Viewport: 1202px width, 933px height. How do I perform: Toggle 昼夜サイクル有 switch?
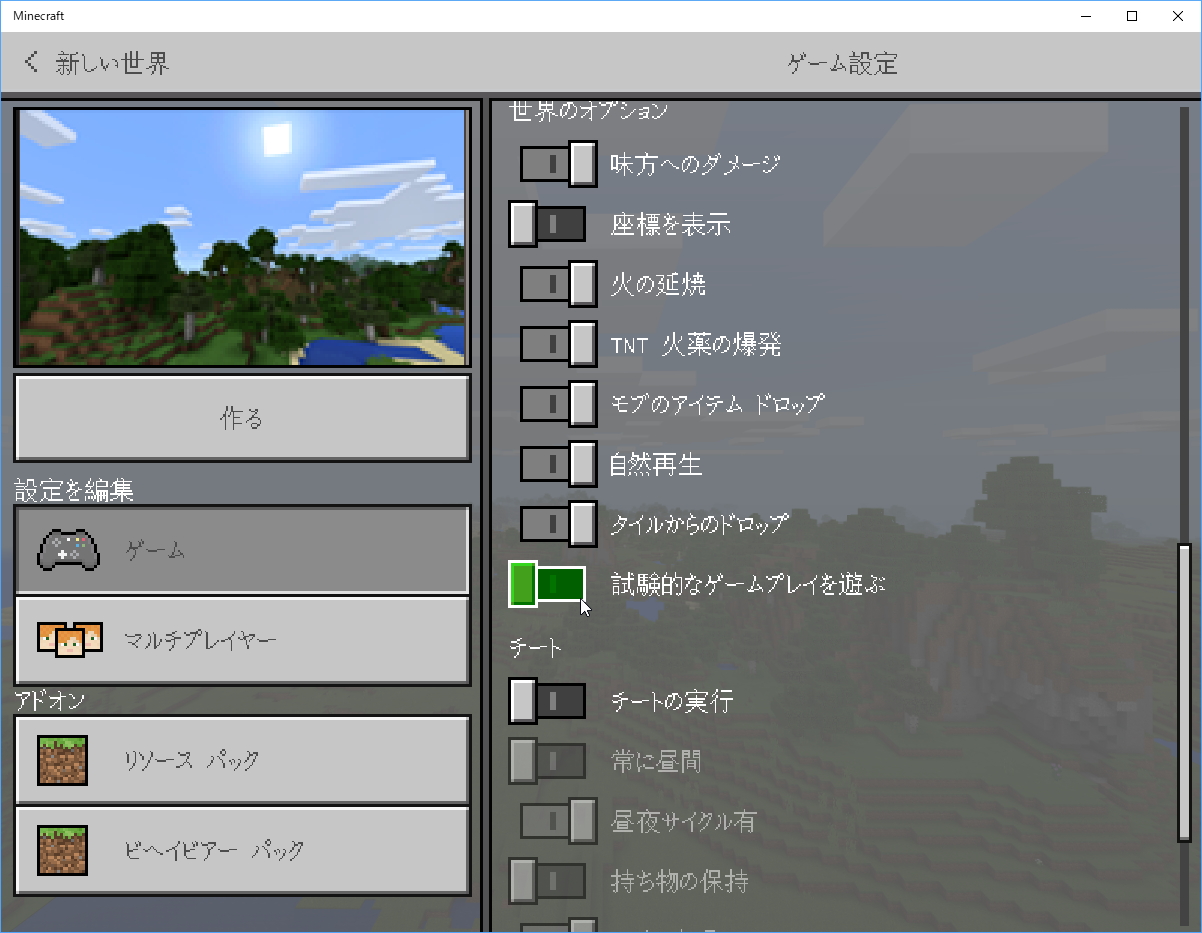(558, 821)
